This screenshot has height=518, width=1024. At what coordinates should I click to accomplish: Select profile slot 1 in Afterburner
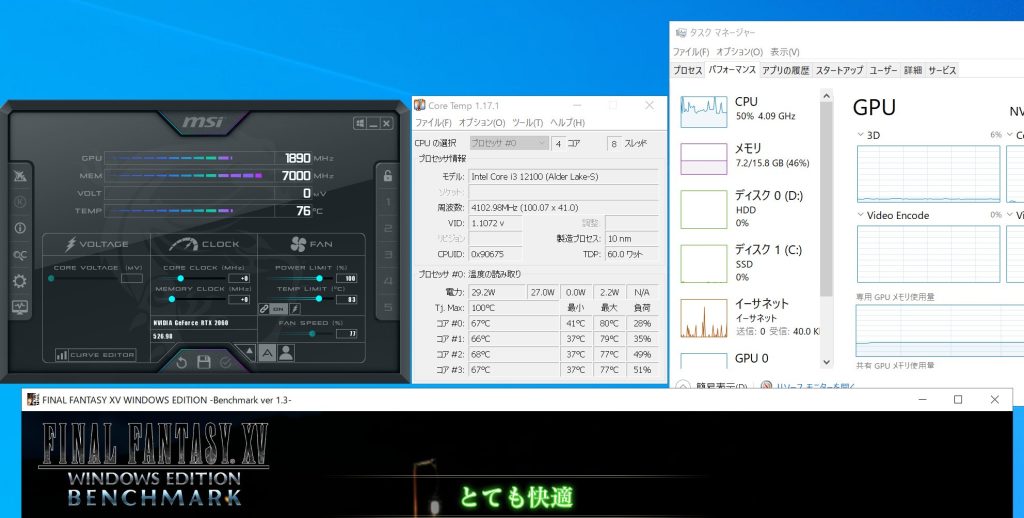[388, 202]
